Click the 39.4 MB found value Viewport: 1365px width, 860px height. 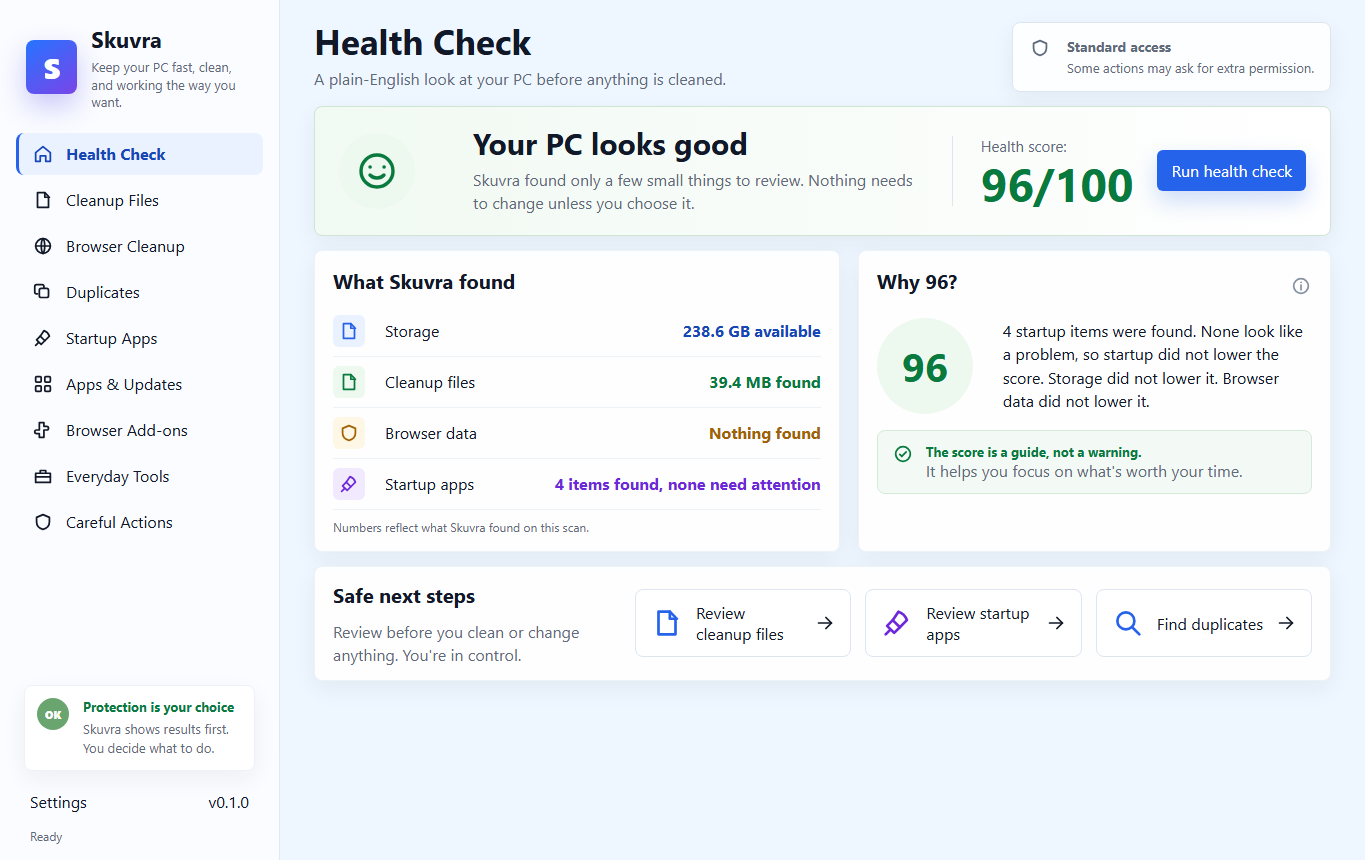tap(765, 382)
